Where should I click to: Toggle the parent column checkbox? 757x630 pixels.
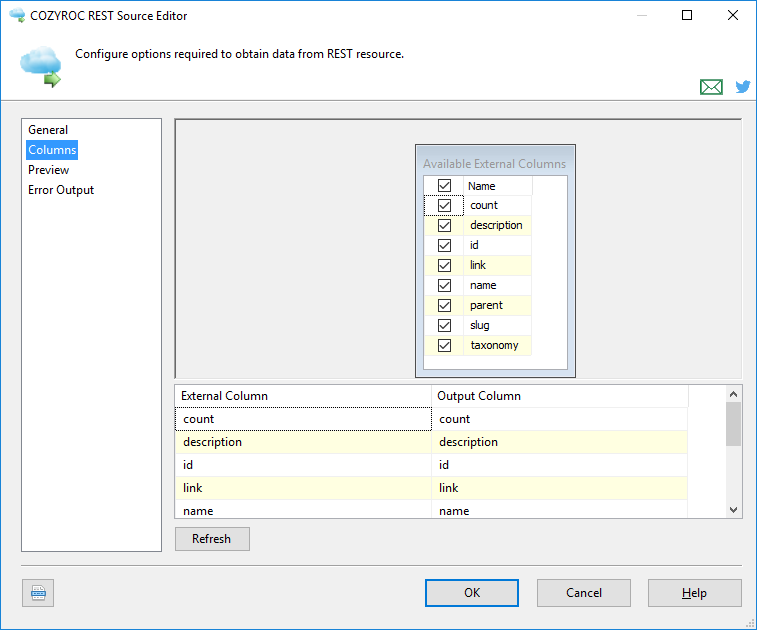point(444,306)
